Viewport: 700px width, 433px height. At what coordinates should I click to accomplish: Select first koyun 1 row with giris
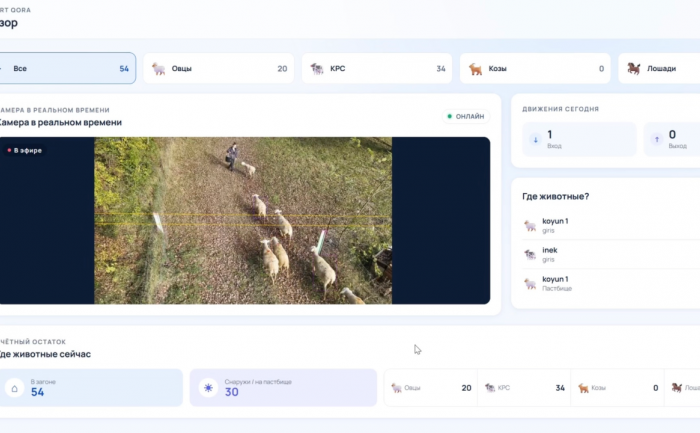coord(611,225)
